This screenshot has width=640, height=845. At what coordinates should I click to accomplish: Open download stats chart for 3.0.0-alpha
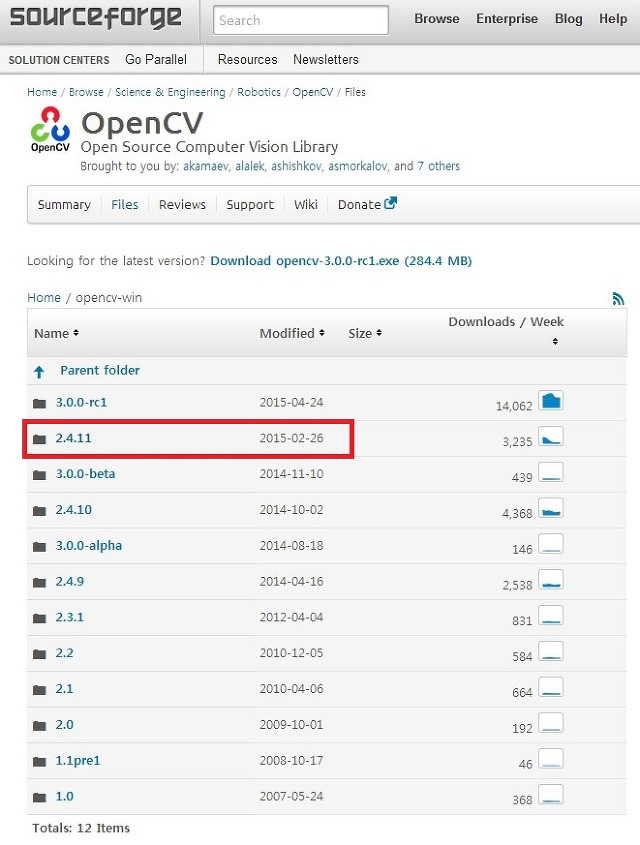551,544
